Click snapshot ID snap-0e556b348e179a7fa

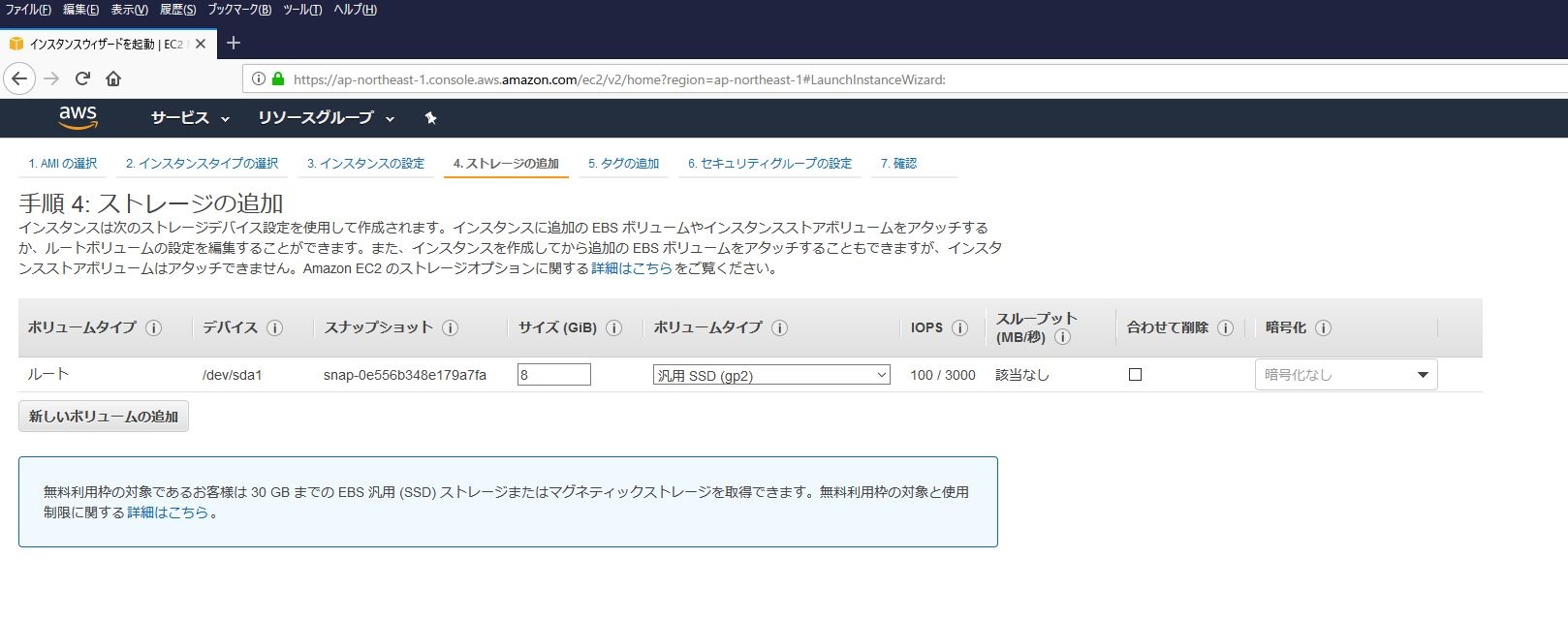pos(405,375)
